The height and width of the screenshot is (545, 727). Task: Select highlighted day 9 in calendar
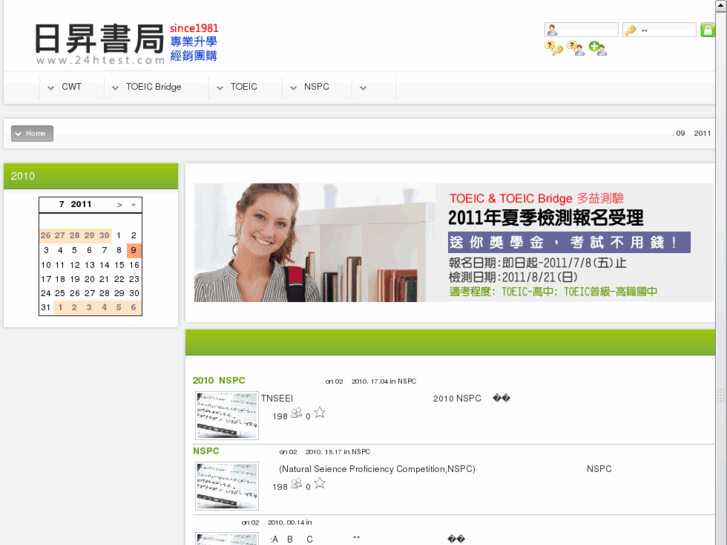pos(134,250)
